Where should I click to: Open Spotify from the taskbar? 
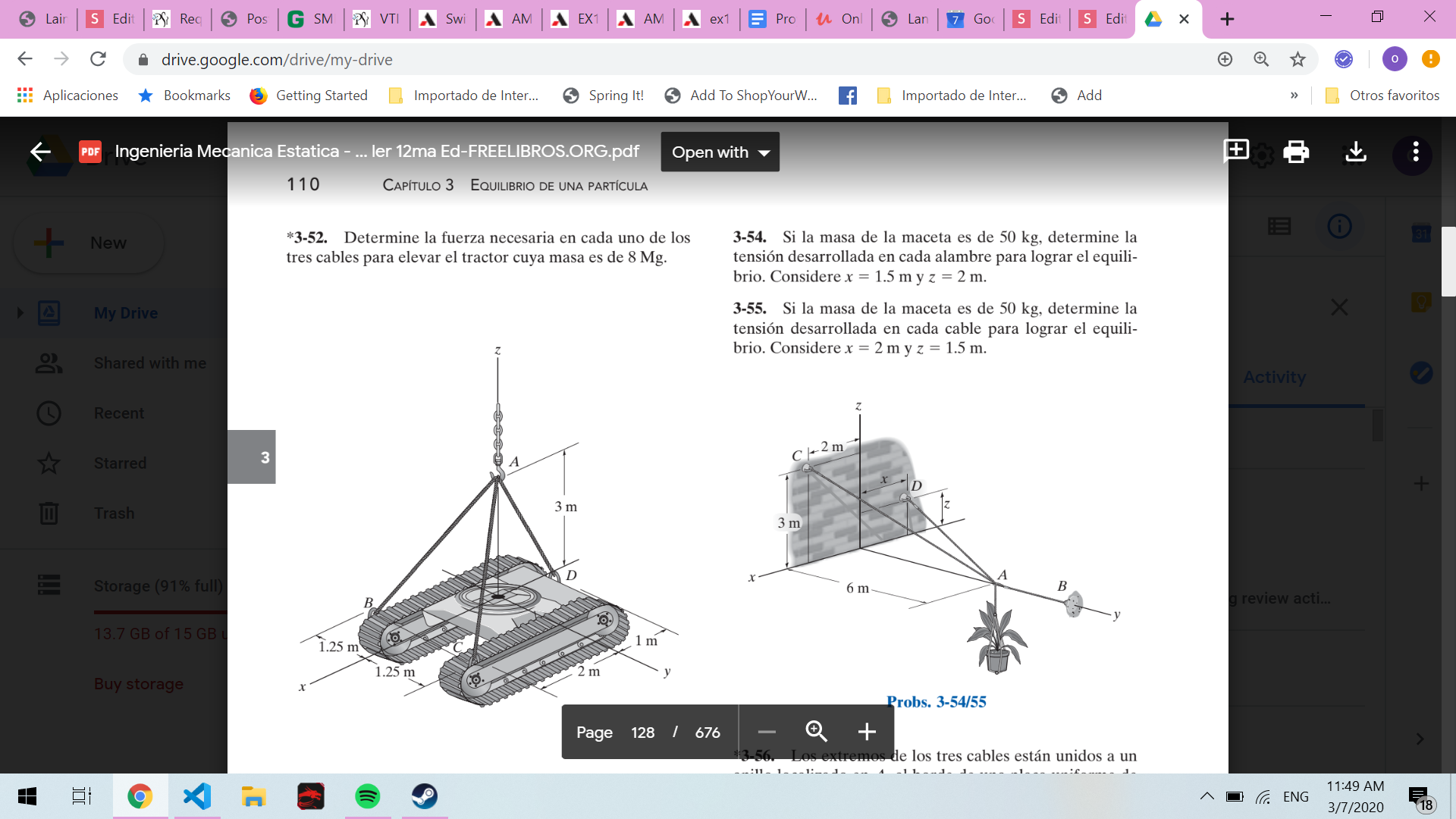tap(367, 796)
